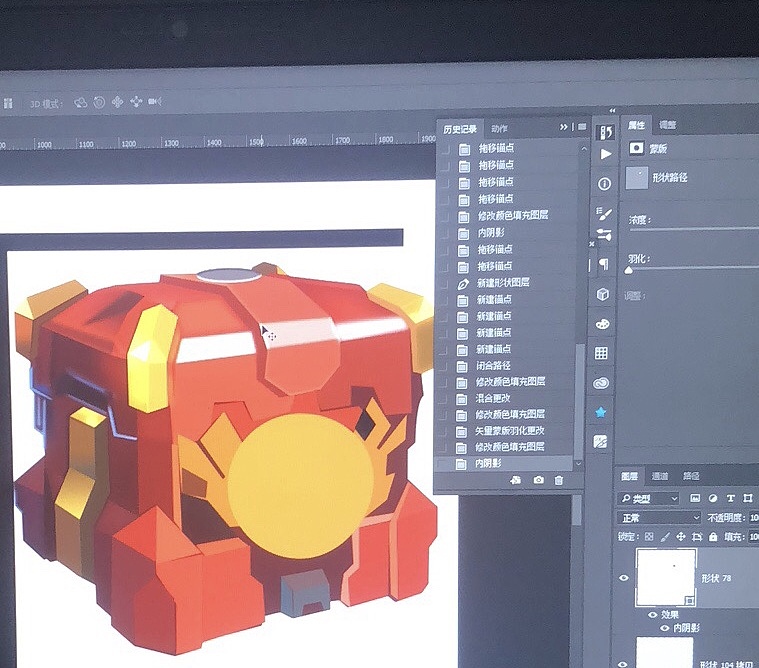Select the 3D roll mode icon
The height and width of the screenshot is (668, 759).
pyautogui.click(x=99, y=102)
